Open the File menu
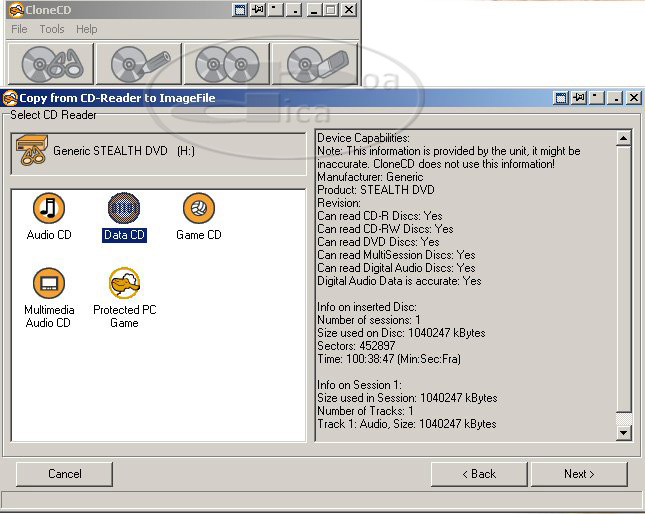Image resolution: width=645 pixels, height=514 pixels. pos(19,29)
